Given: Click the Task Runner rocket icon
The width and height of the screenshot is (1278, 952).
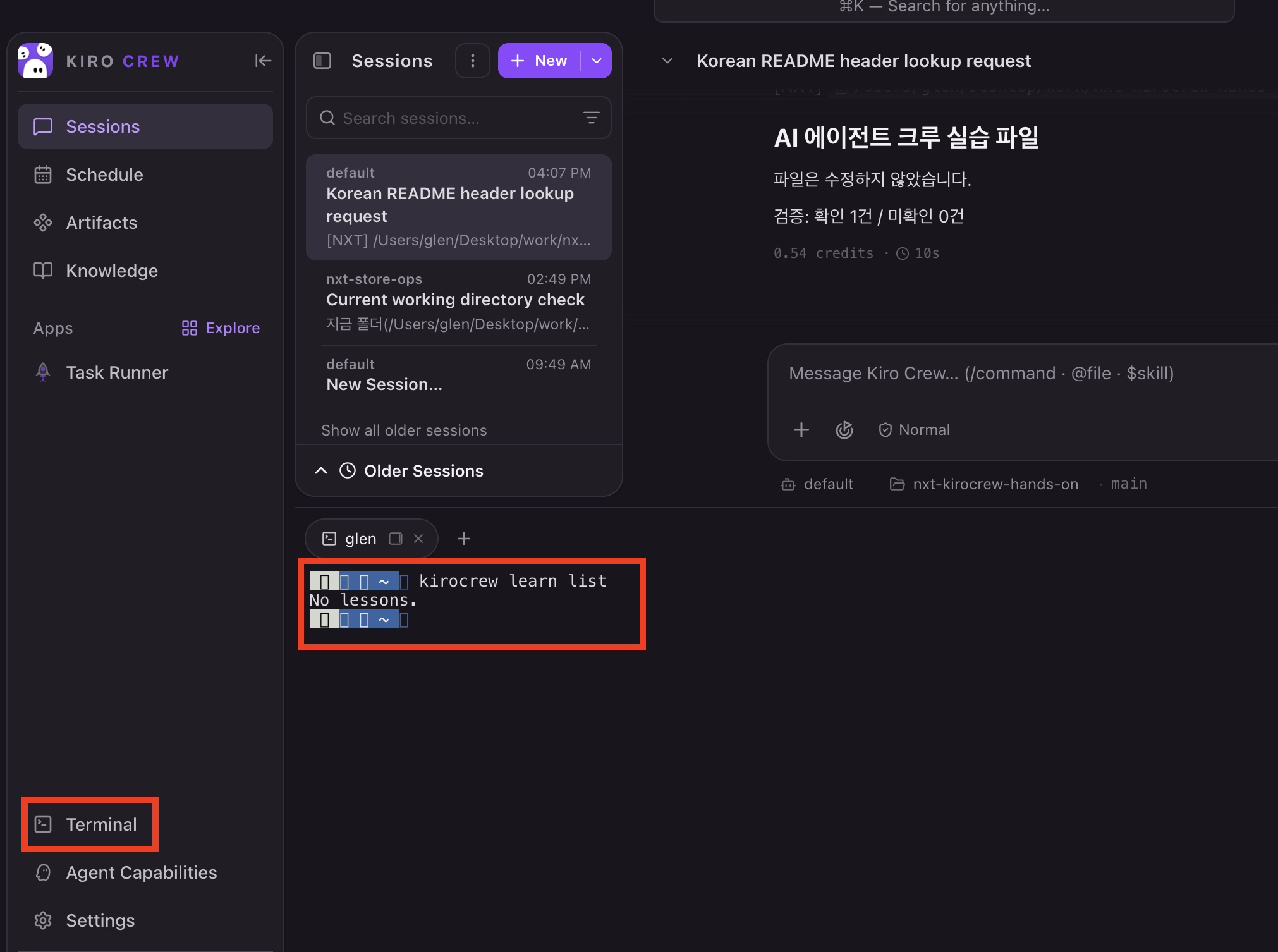Looking at the screenshot, I should pyautogui.click(x=43, y=372).
